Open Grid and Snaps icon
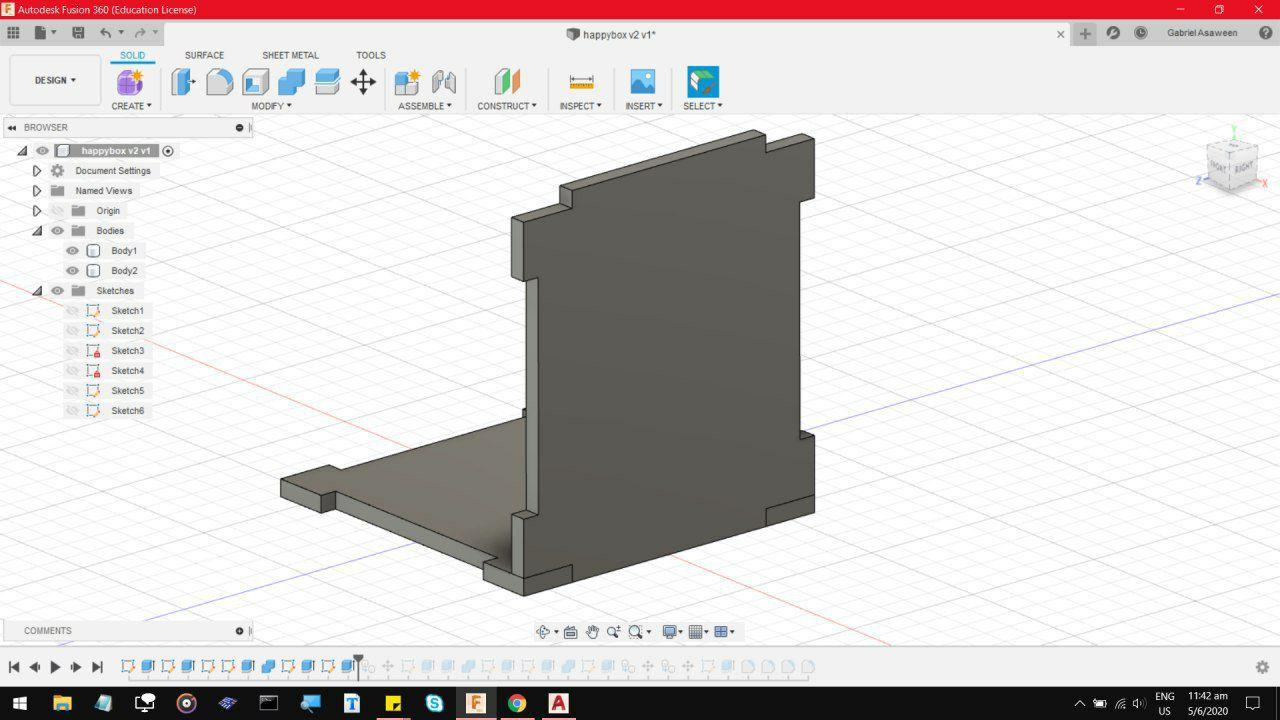Screen dimensions: 1280x720 click(696, 632)
